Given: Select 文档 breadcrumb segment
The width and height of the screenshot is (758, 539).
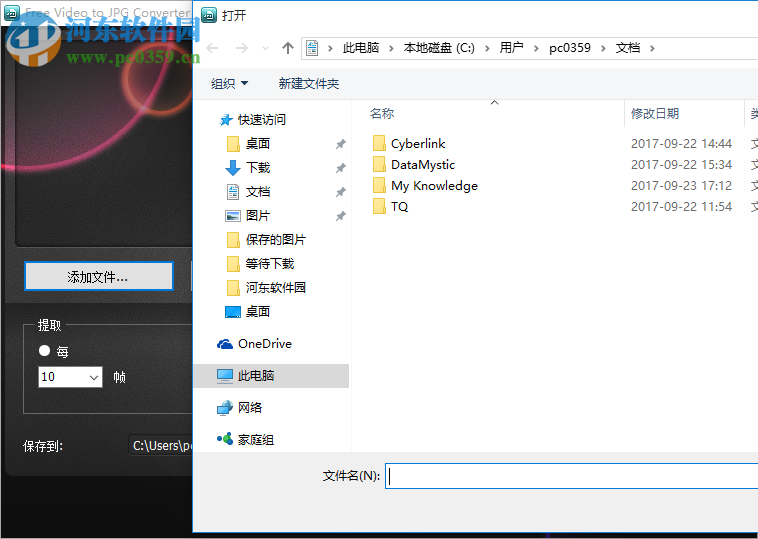Looking at the screenshot, I should click(628, 48).
